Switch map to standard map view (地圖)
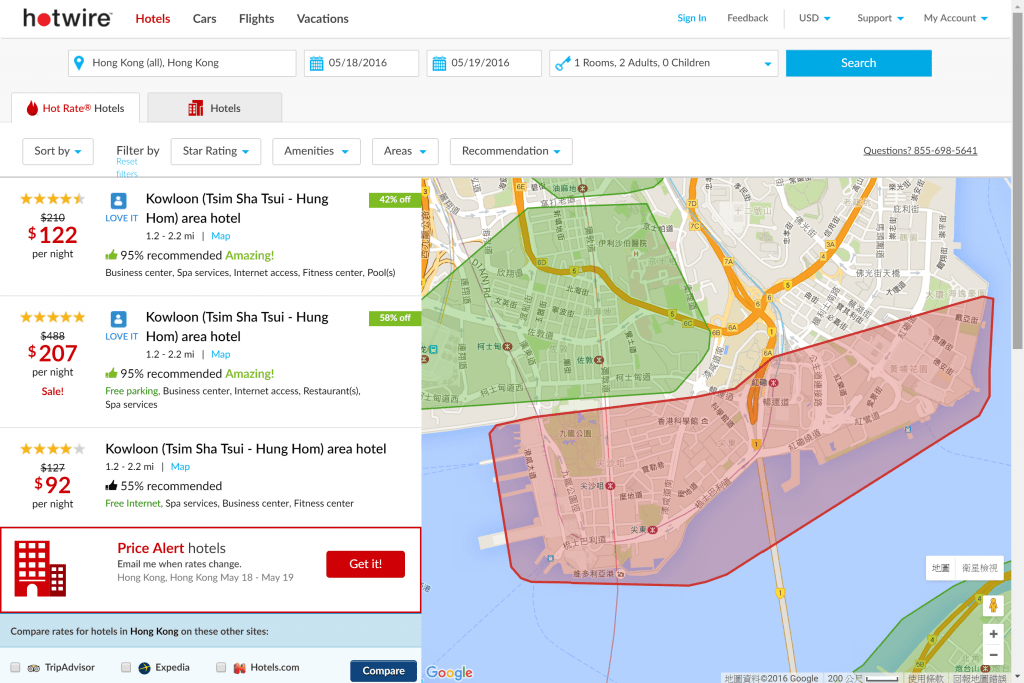This screenshot has height=683, width=1024. pos(940,568)
